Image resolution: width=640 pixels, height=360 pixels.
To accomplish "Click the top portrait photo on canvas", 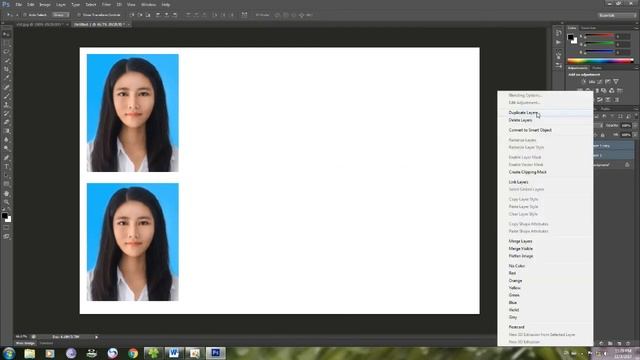I will pos(133,113).
